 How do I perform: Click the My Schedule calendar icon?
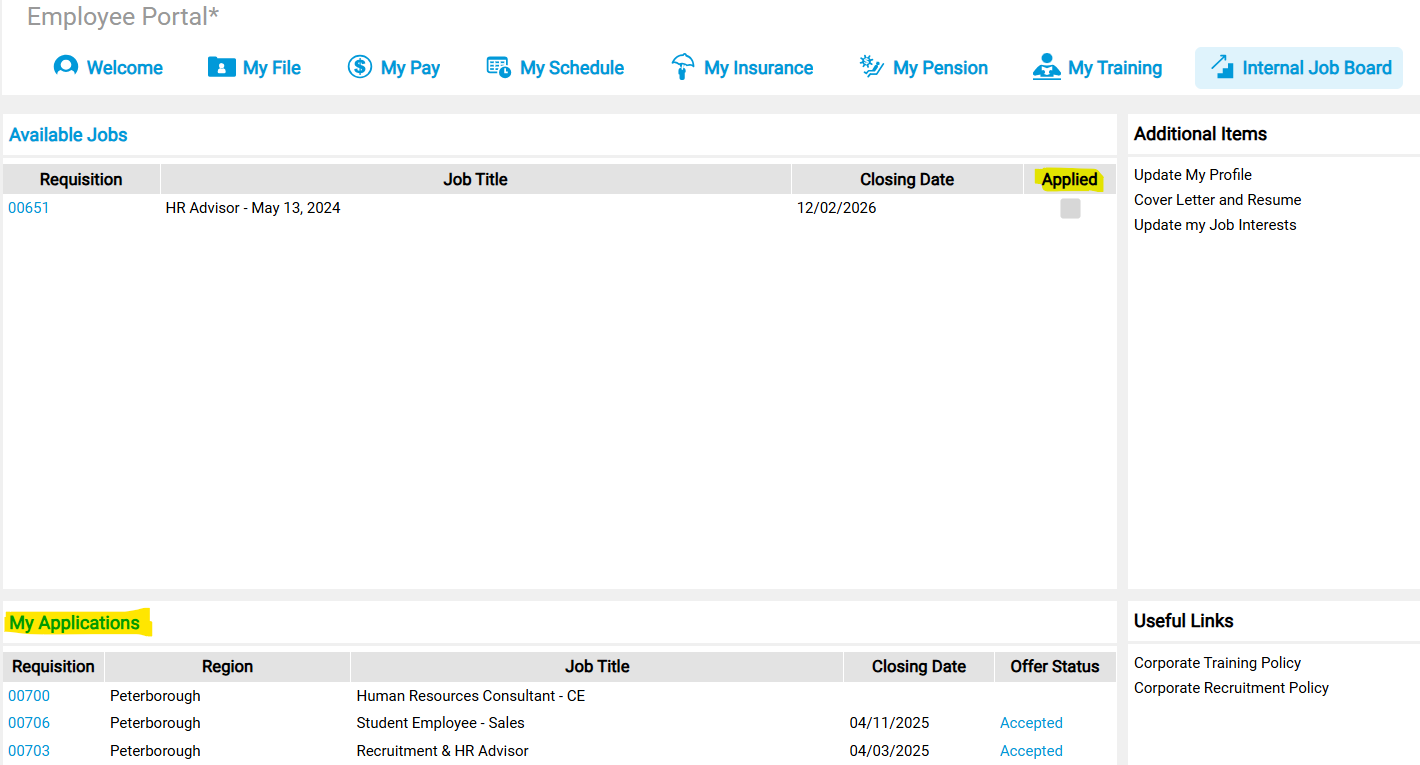(498, 67)
